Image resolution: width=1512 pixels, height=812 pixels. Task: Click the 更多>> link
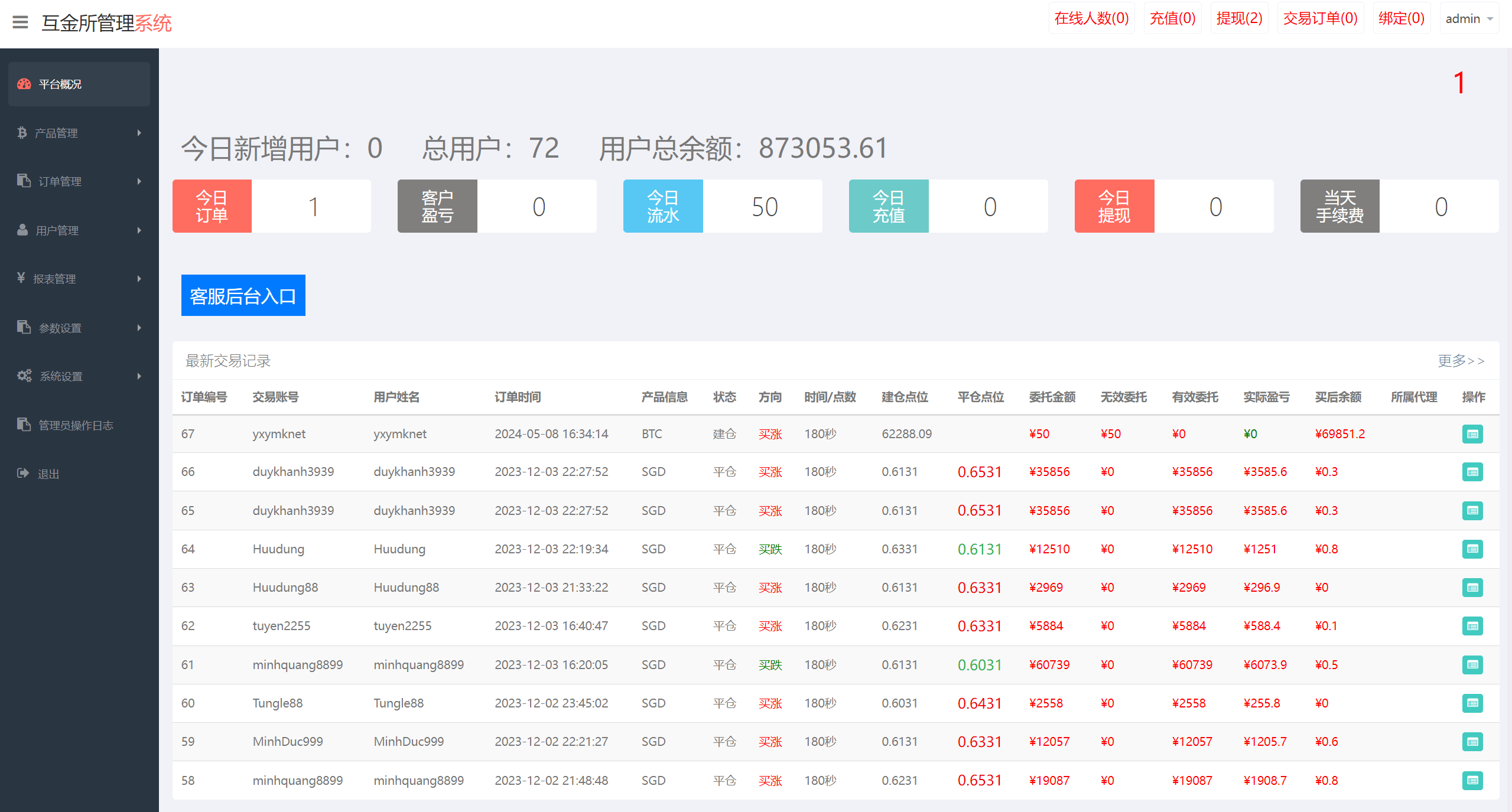pos(1461,361)
